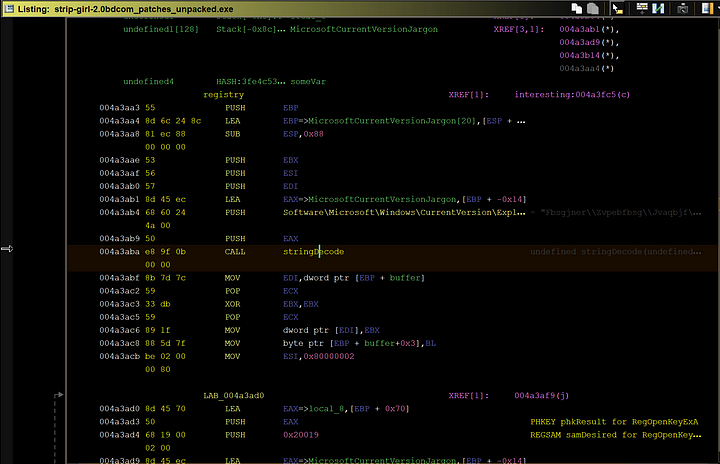Click the address 004a3aa3
Image resolution: width=720 pixels, height=464 pixels.
point(119,108)
